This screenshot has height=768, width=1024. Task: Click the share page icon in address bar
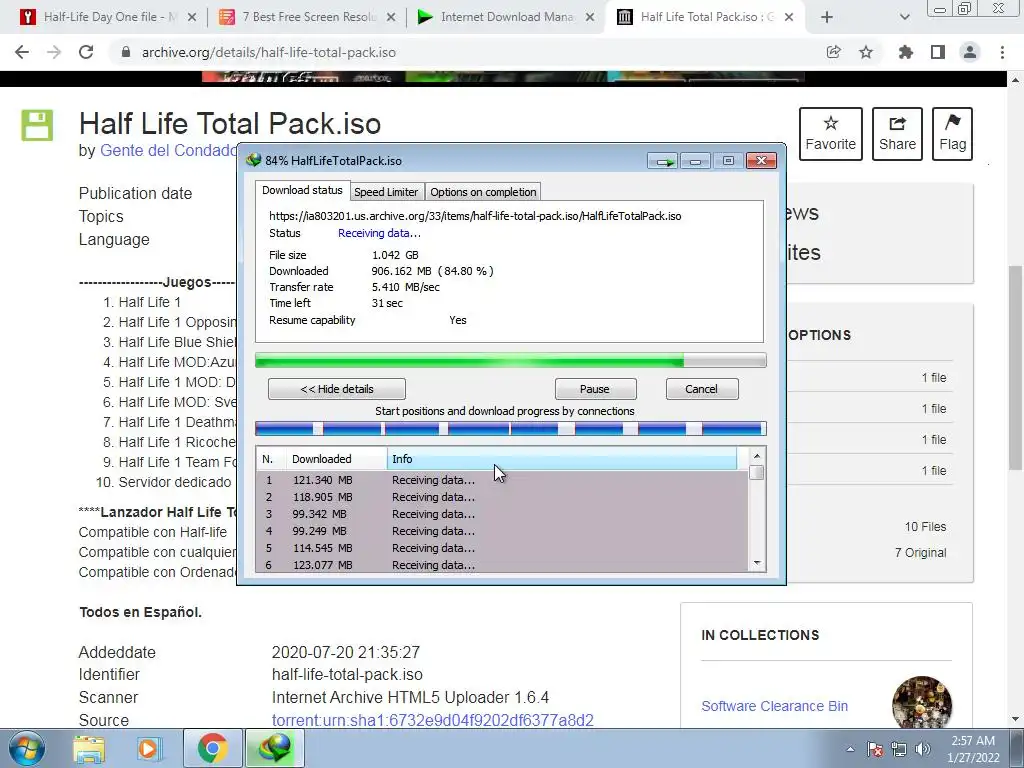(x=833, y=52)
